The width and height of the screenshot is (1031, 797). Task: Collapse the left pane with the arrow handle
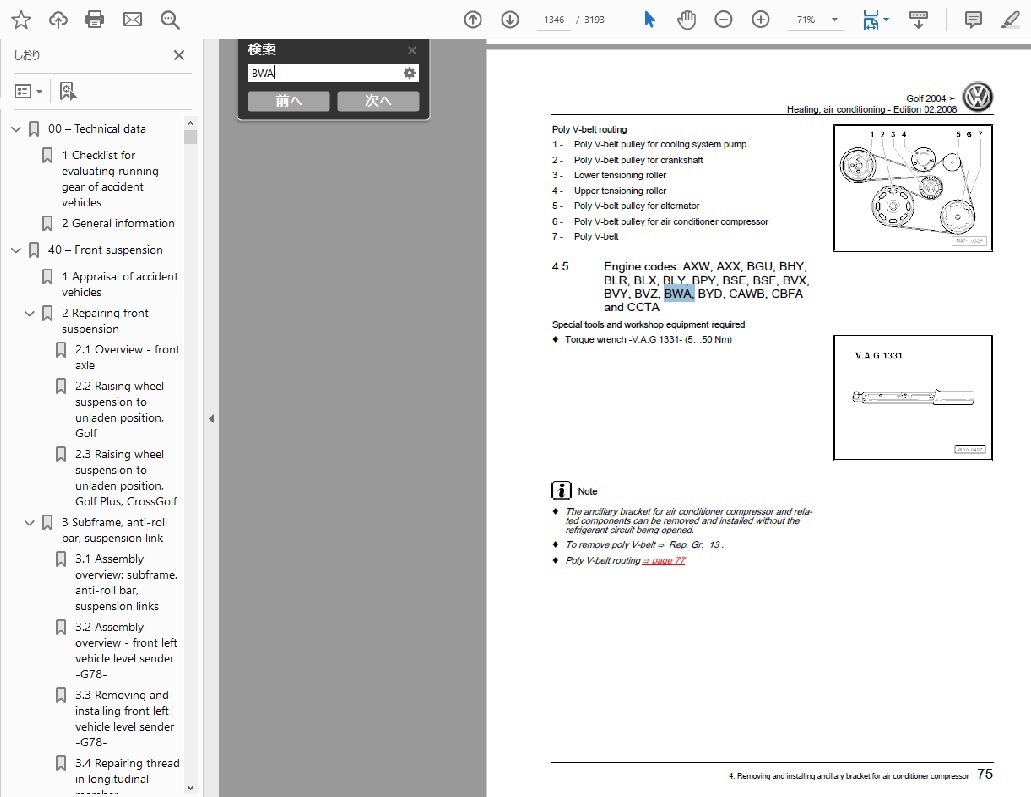click(x=211, y=418)
